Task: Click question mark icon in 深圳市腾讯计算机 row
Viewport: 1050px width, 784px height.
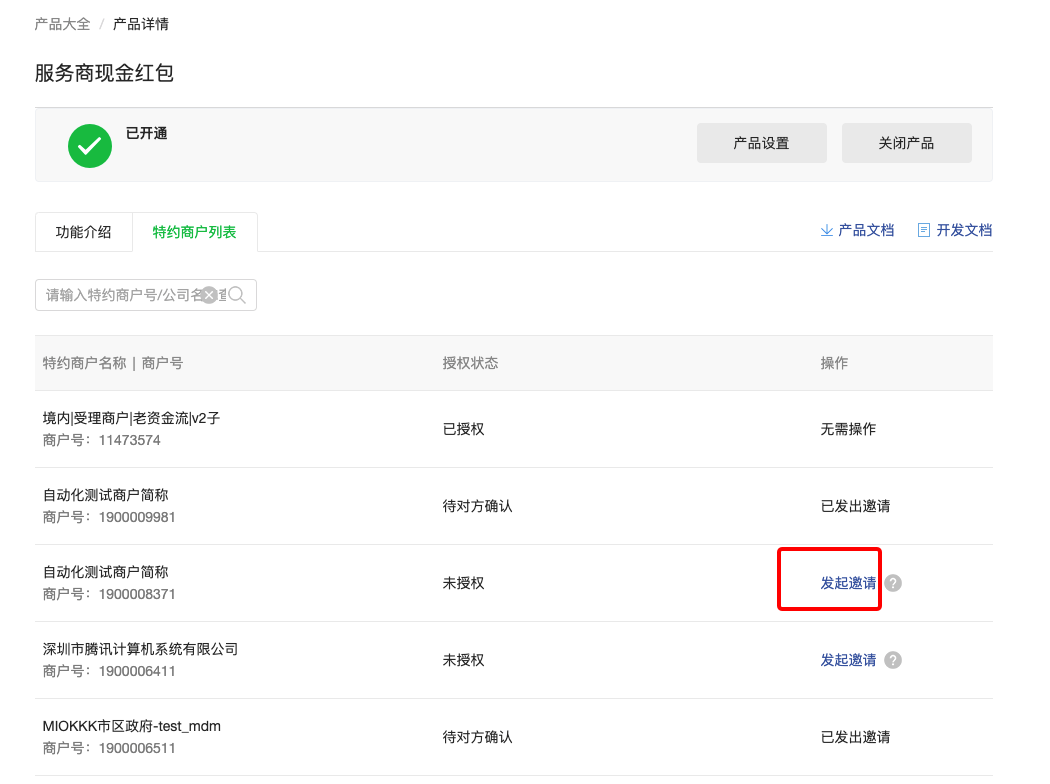Action: coord(892,660)
